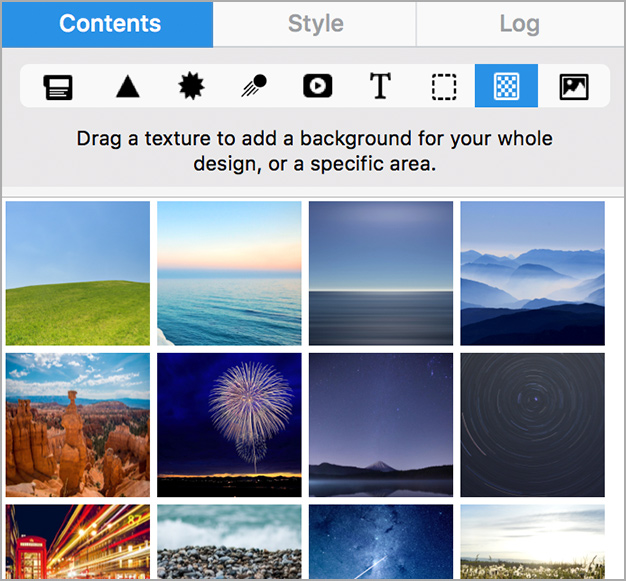Image resolution: width=626 pixels, height=581 pixels.
Task: Select the dashed square selection icon
Action: point(444,87)
